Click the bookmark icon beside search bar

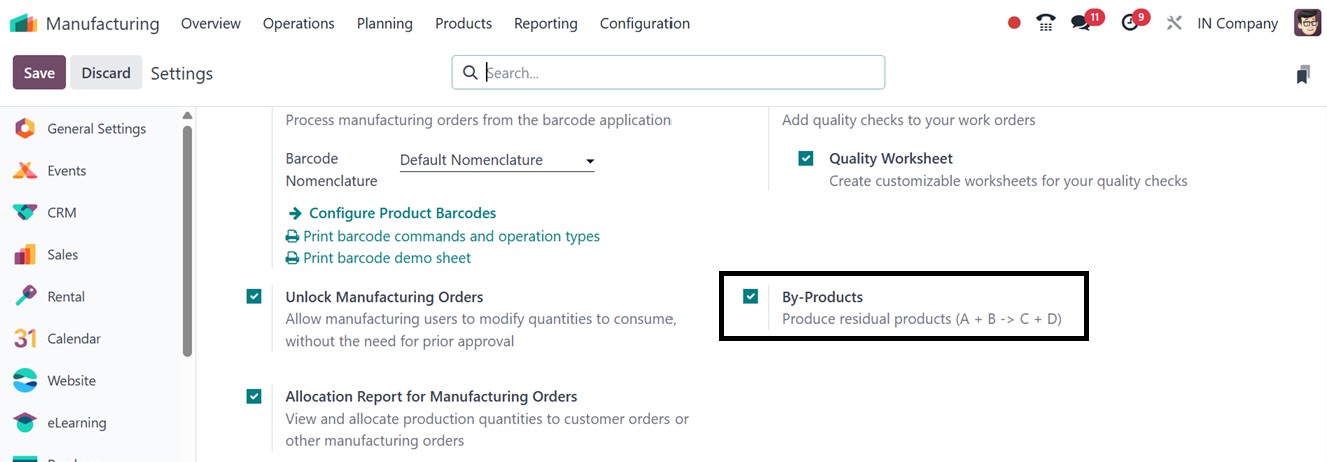click(1302, 74)
